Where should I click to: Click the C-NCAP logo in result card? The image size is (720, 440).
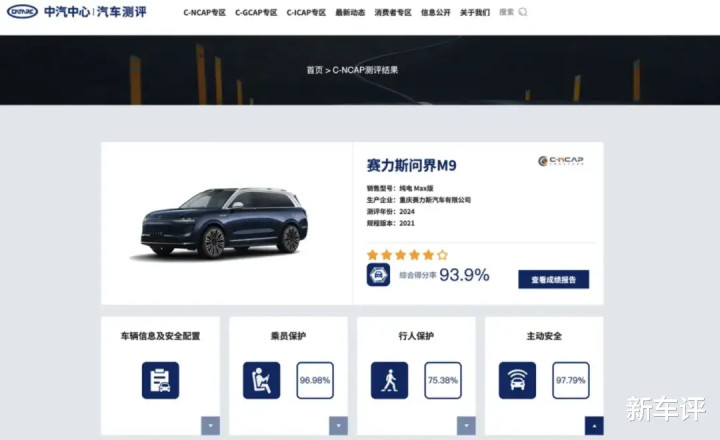click(561, 160)
